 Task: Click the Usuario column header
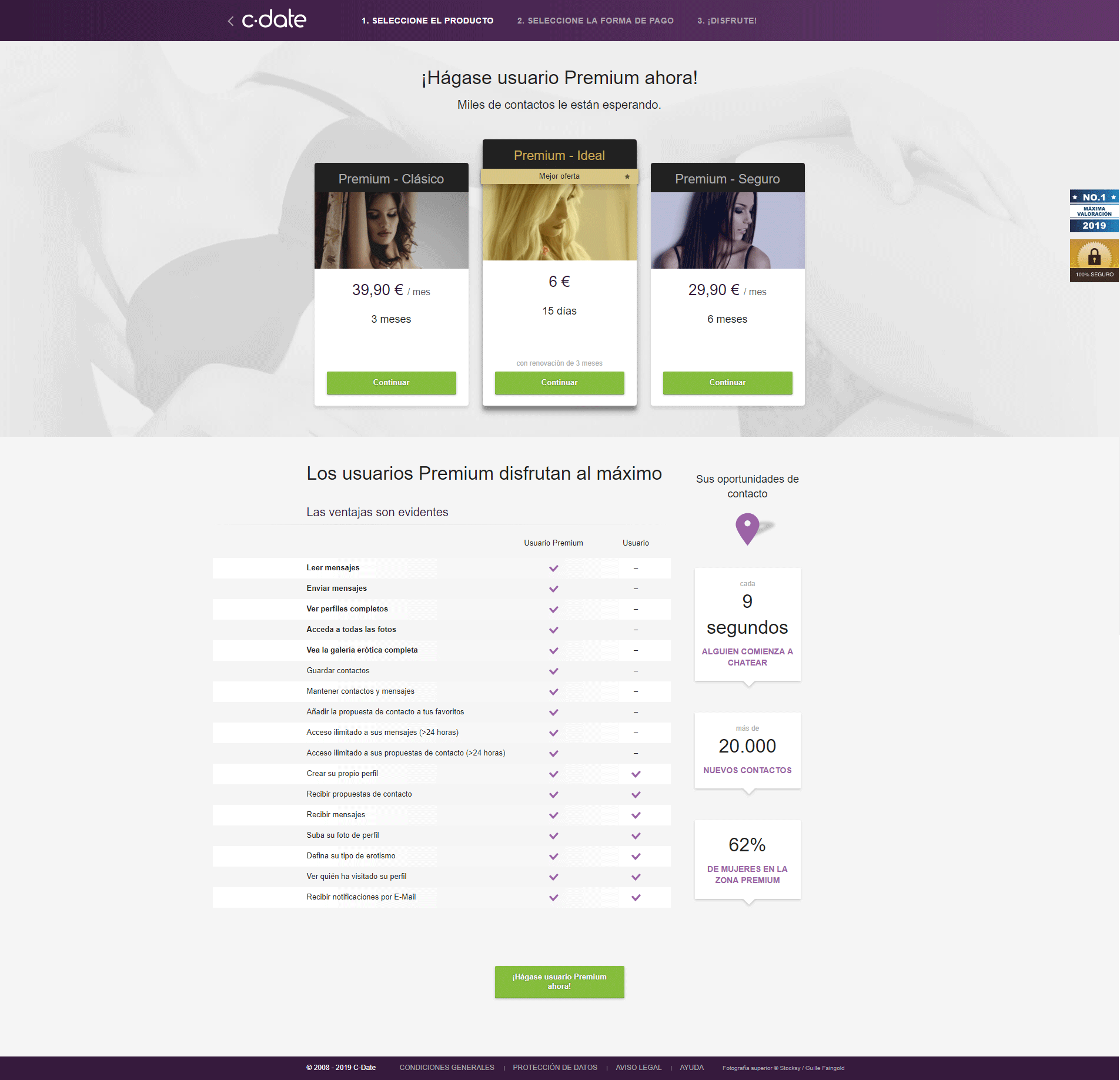coord(636,543)
